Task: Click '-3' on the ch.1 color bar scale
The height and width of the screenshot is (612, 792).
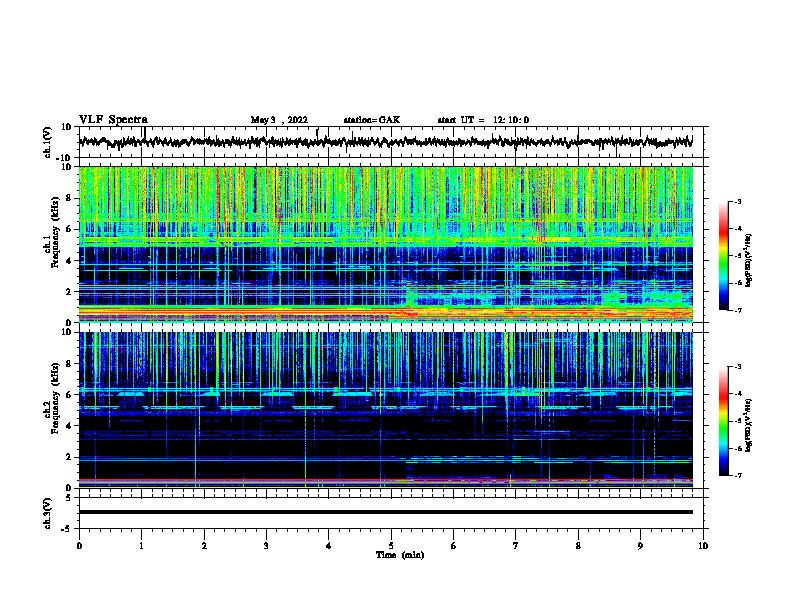Action: 737,201
